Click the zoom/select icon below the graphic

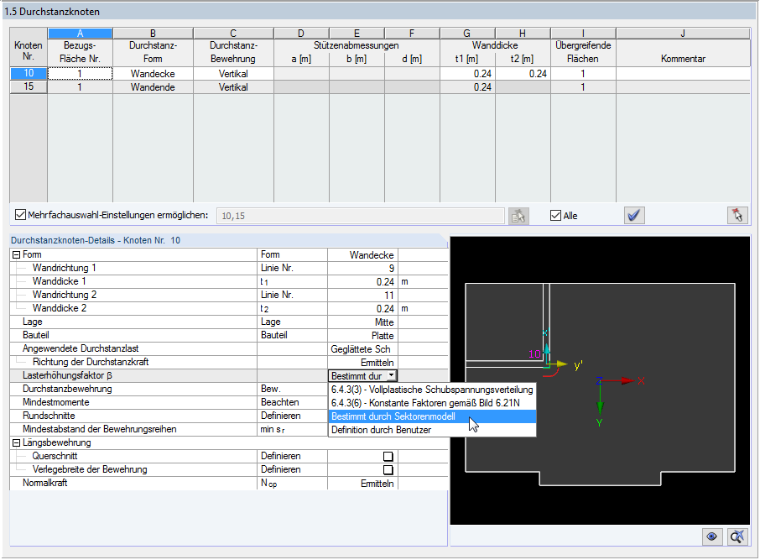(737, 537)
